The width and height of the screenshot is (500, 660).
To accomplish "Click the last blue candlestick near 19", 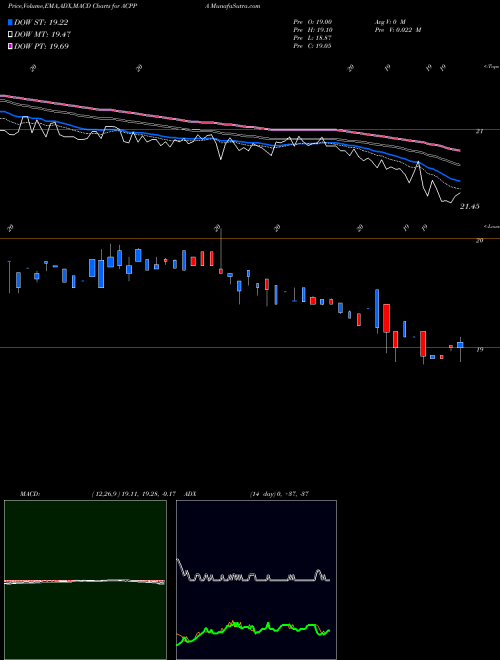I will coord(460,345).
